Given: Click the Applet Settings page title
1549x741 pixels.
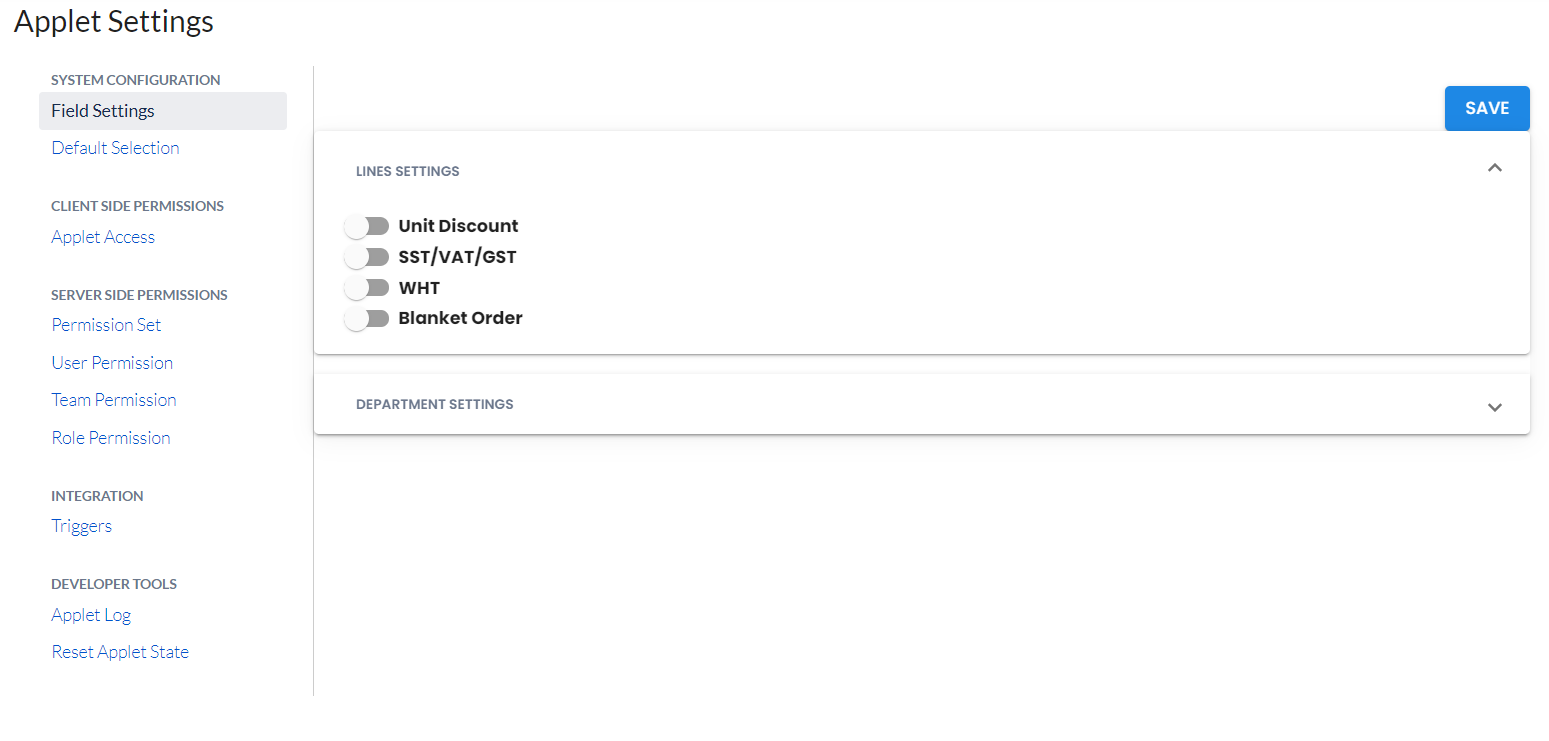Looking at the screenshot, I should 114,21.
